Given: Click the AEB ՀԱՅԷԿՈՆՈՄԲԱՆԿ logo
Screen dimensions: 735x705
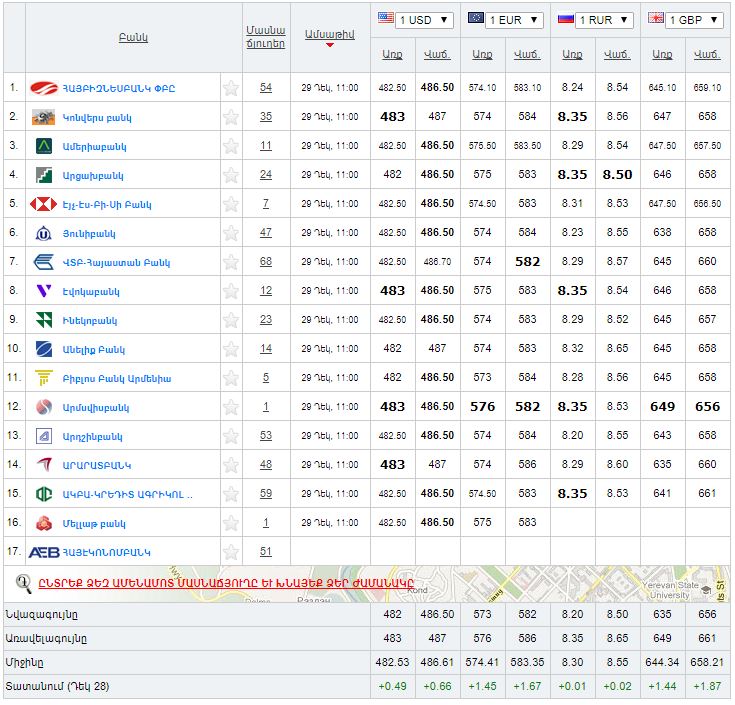Looking at the screenshot, I should [44, 552].
